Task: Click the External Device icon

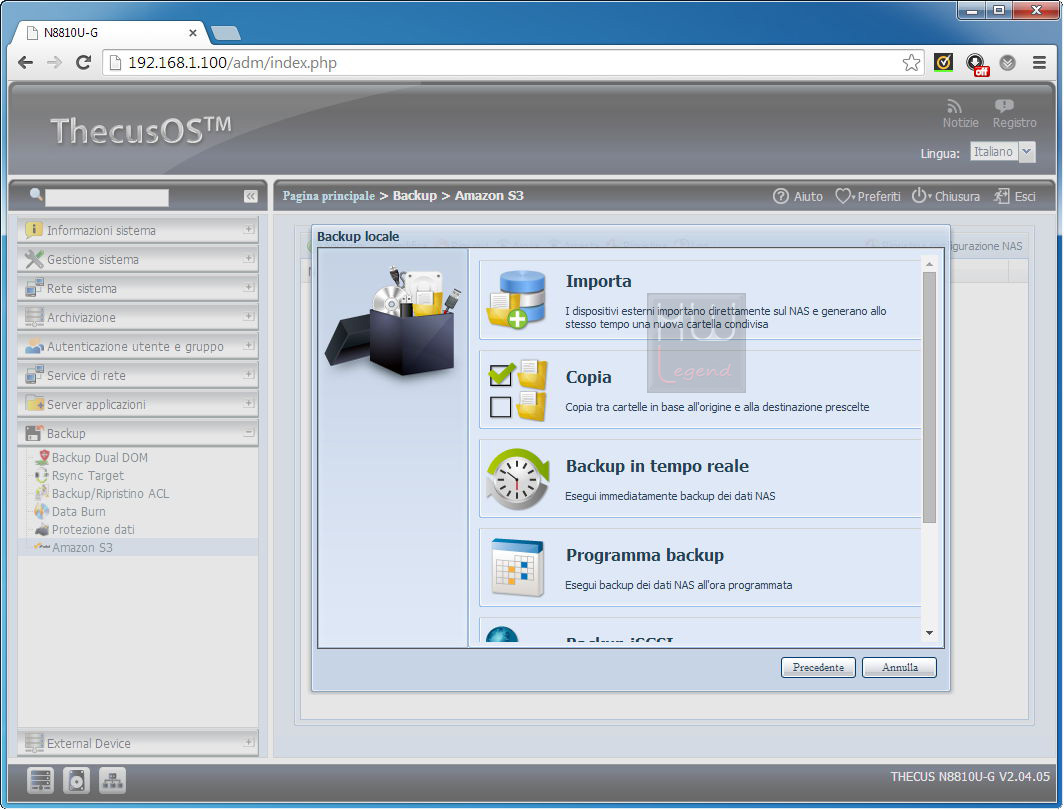Action: coord(33,743)
